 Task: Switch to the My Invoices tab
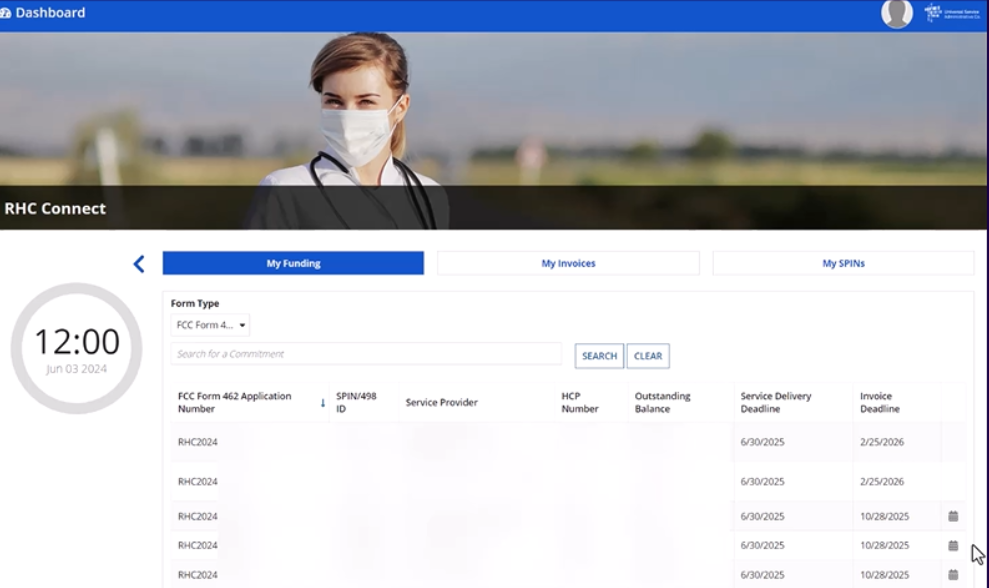click(x=568, y=263)
